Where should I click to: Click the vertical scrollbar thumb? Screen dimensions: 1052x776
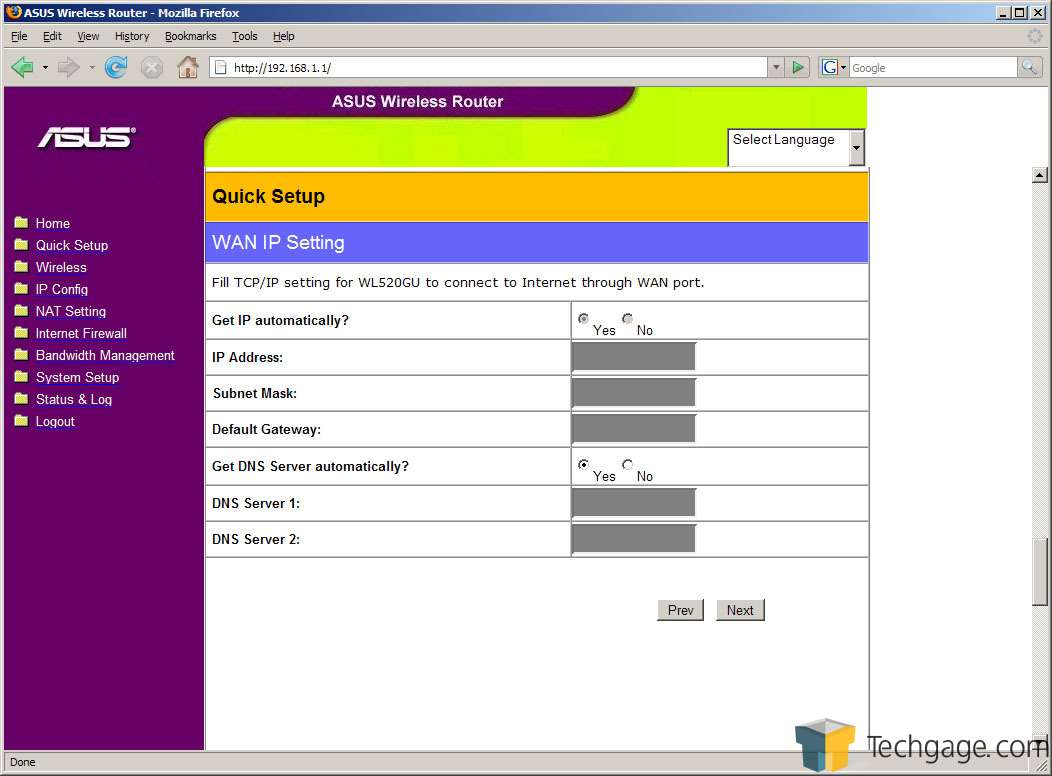pos(1039,571)
